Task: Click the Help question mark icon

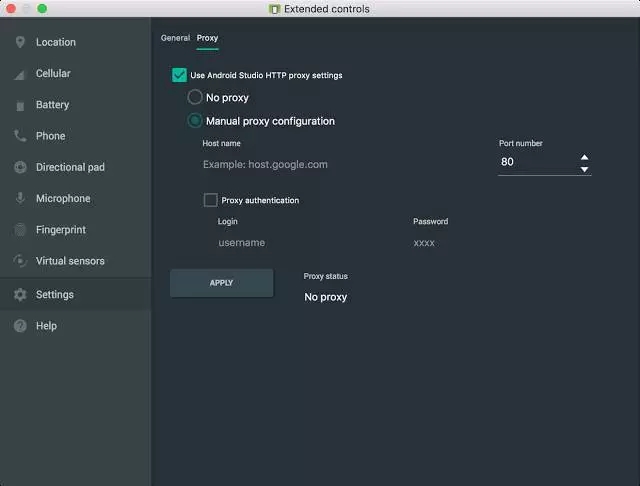Action: (20, 326)
